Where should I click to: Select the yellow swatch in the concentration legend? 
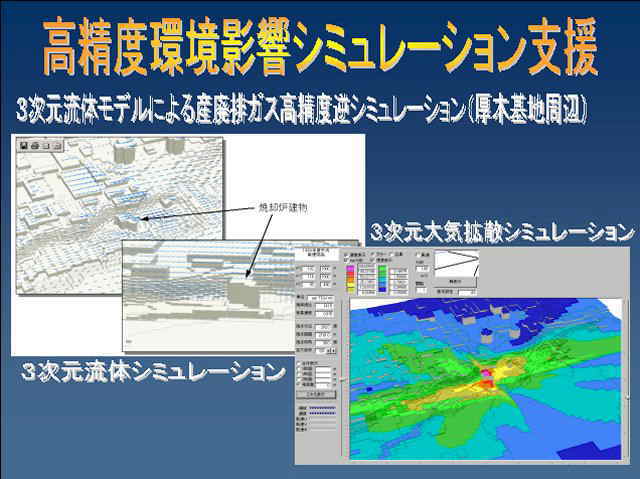[351, 283]
